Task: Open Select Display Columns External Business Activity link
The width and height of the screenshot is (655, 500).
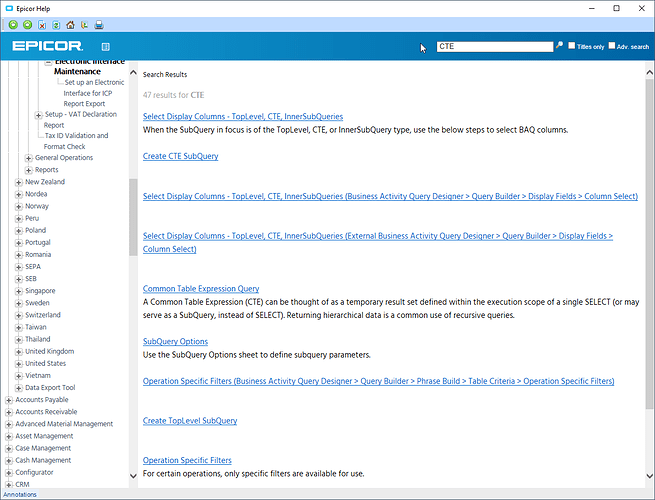Action: 378,242
